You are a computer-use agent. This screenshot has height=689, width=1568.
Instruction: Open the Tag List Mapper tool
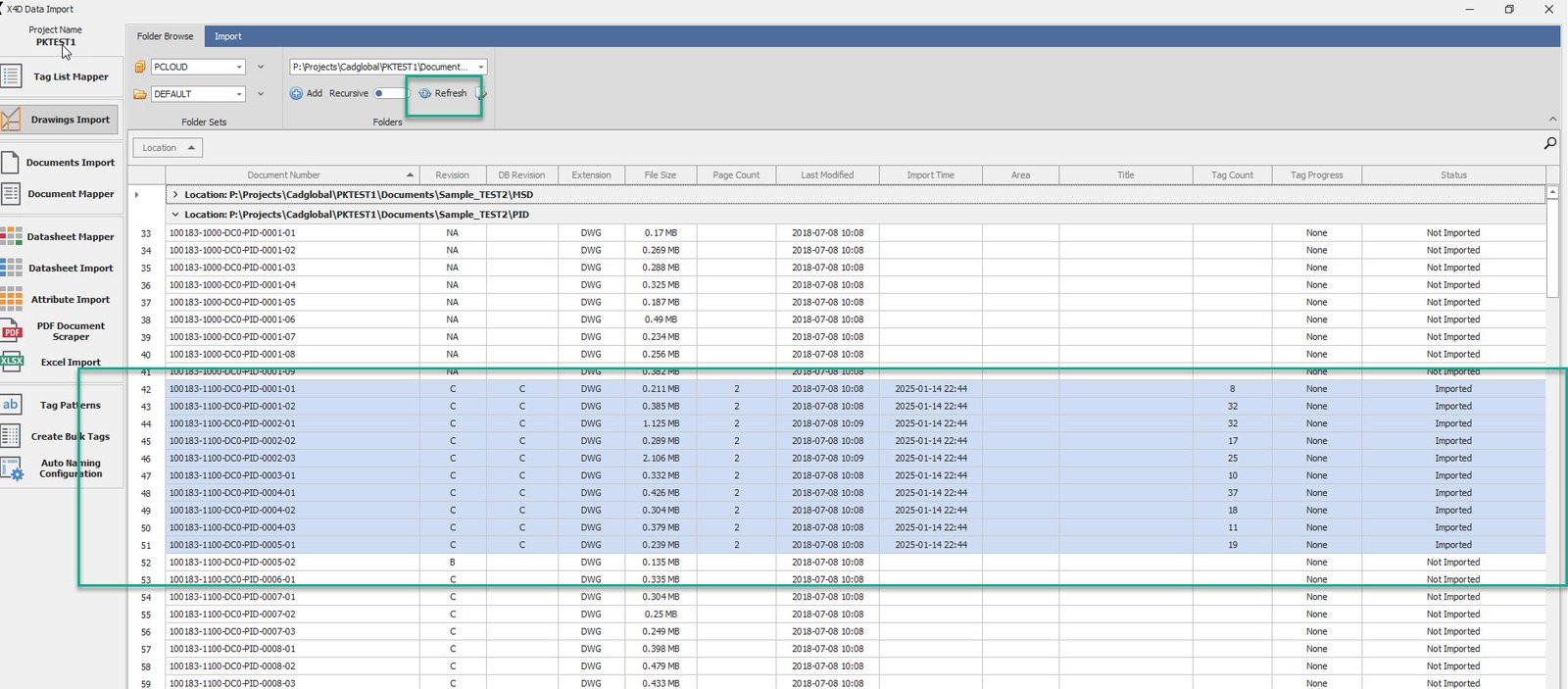70,76
